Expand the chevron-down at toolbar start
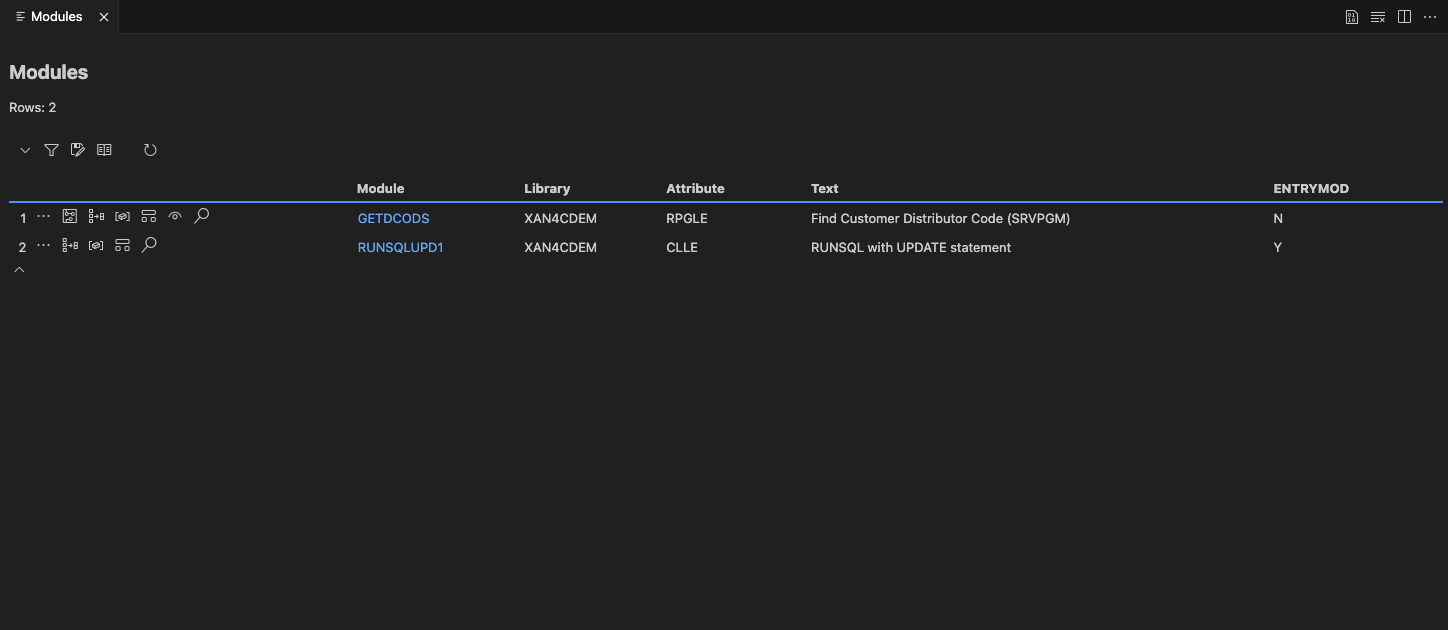Image resolution: width=1448 pixels, height=630 pixels. (25, 150)
